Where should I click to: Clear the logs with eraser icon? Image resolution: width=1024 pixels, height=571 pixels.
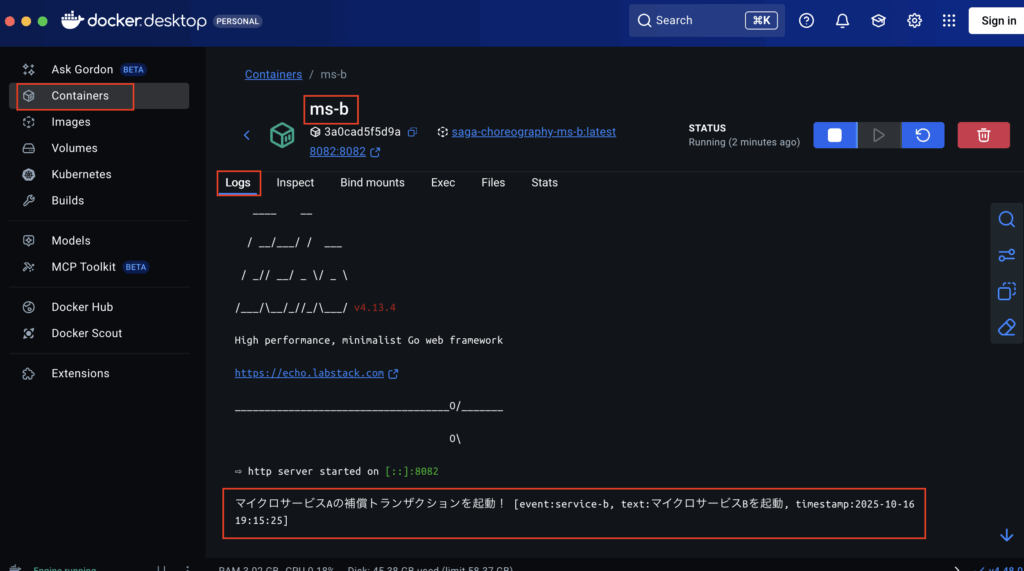click(x=1006, y=327)
